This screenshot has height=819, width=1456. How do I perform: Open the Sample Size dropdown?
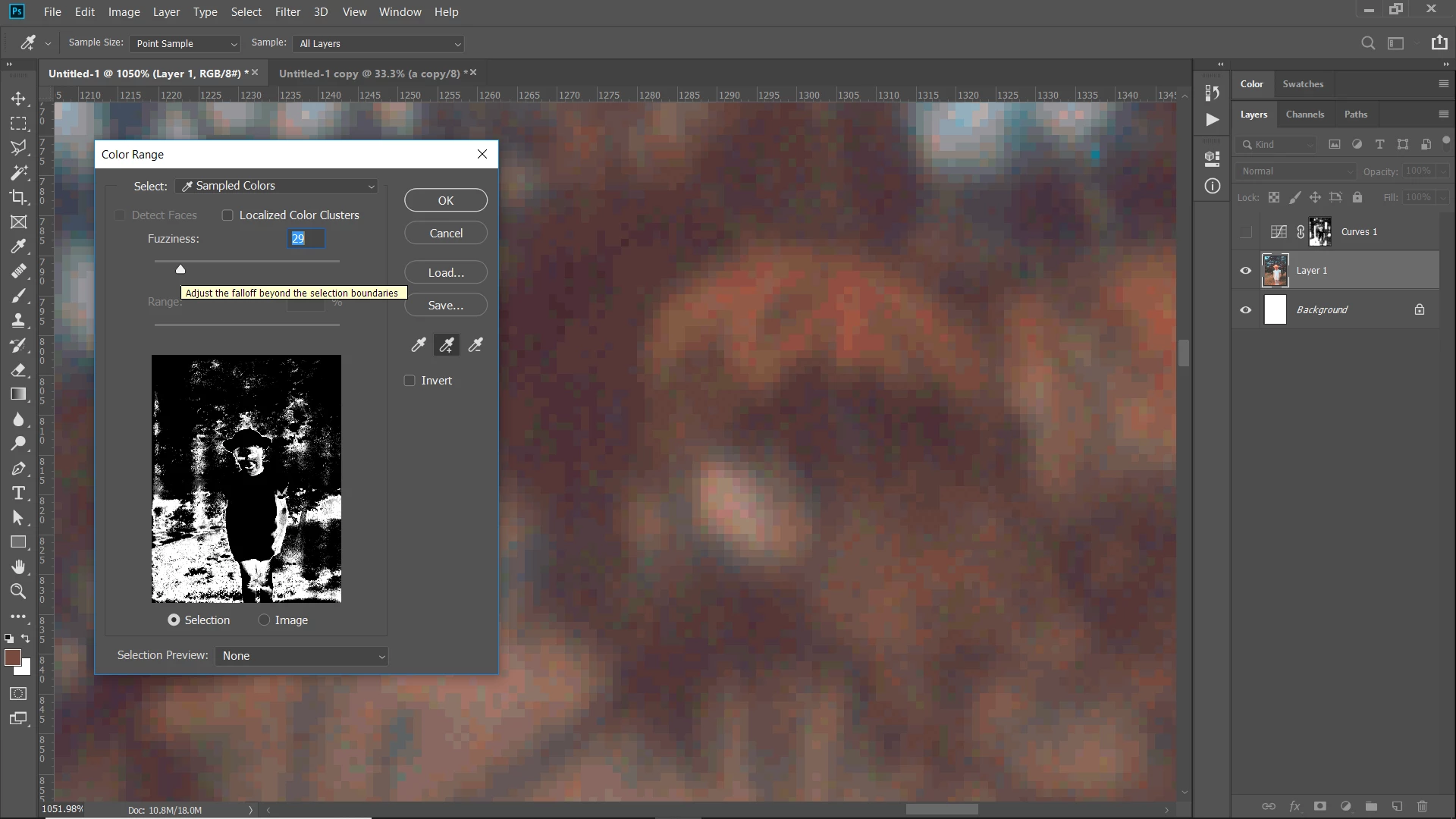click(x=185, y=44)
